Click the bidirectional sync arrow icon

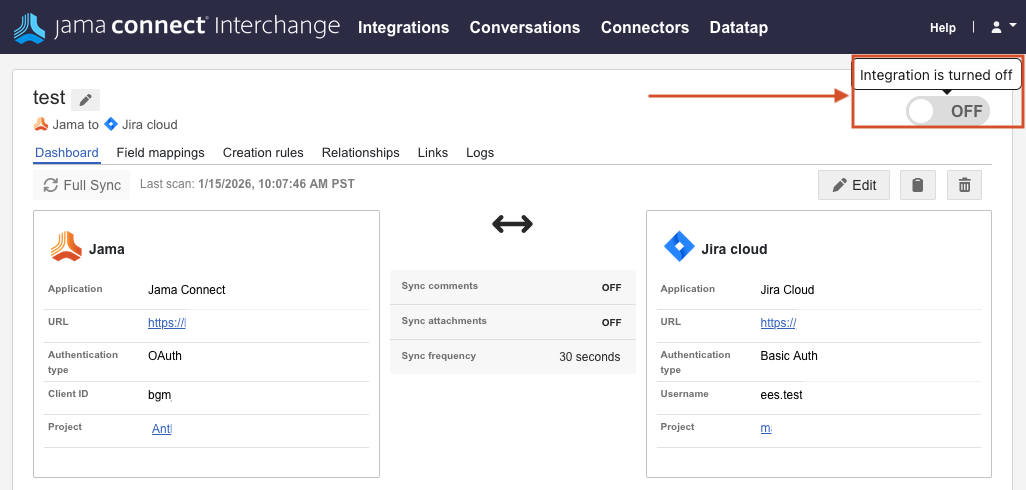pyautogui.click(x=512, y=224)
